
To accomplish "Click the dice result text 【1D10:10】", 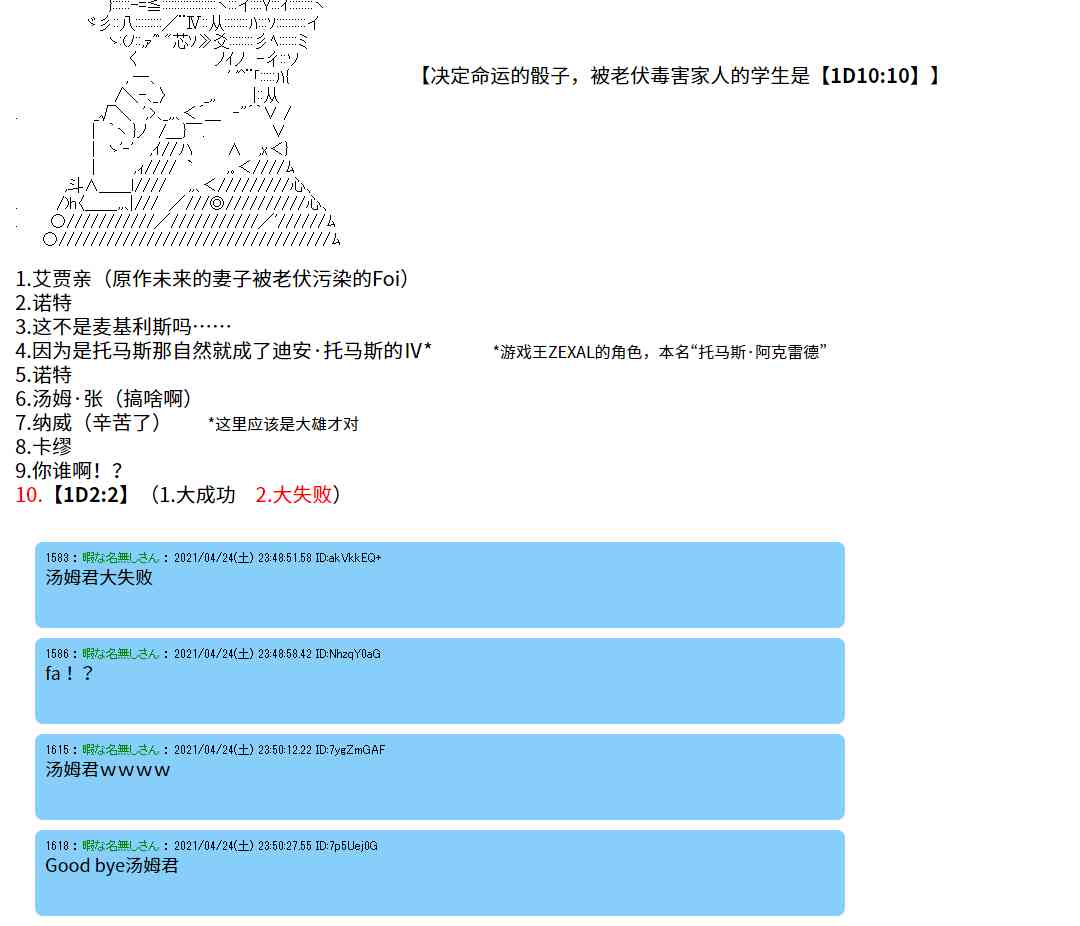I will (x=876, y=75).
